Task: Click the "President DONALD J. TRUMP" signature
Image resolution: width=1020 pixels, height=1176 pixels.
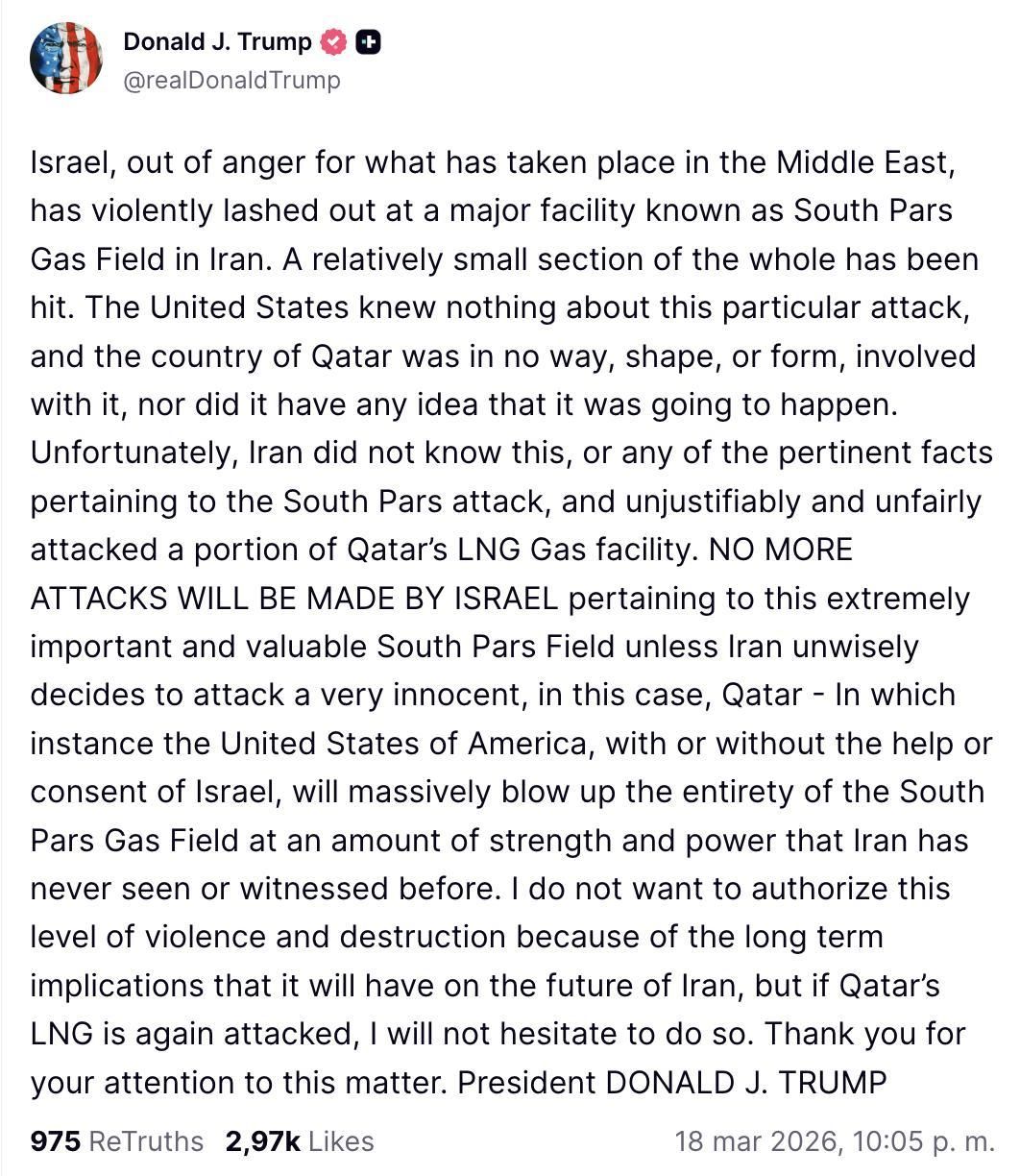Action: (671, 1083)
